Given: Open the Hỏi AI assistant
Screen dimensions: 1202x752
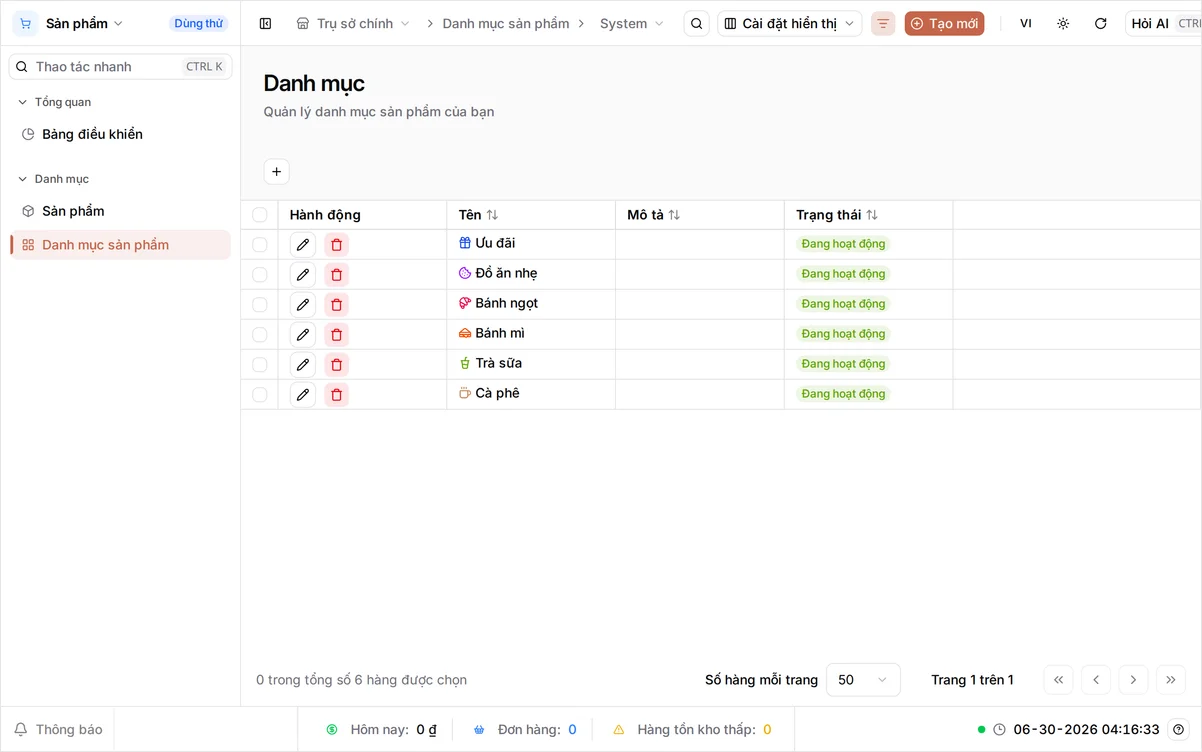Looking at the screenshot, I should click(x=1164, y=23).
